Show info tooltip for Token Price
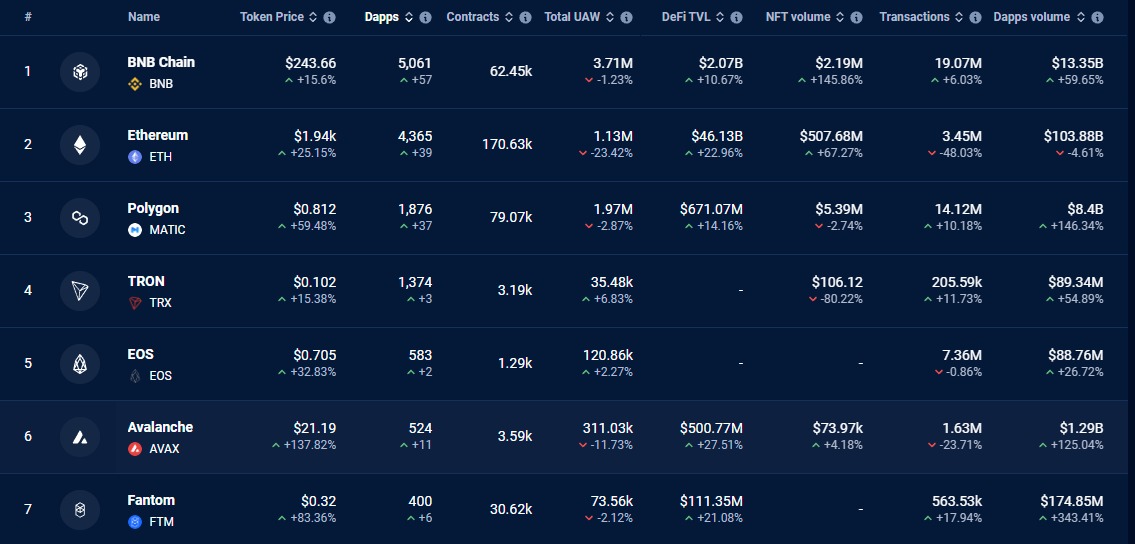This screenshot has width=1135, height=544. point(329,17)
